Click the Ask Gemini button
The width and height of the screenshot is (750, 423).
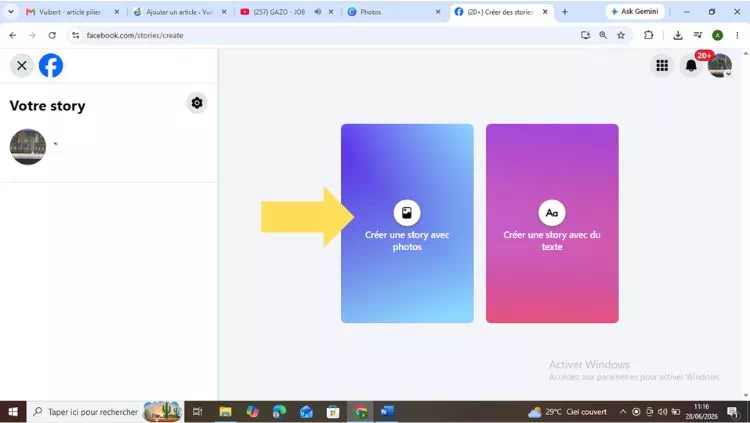click(635, 11)
